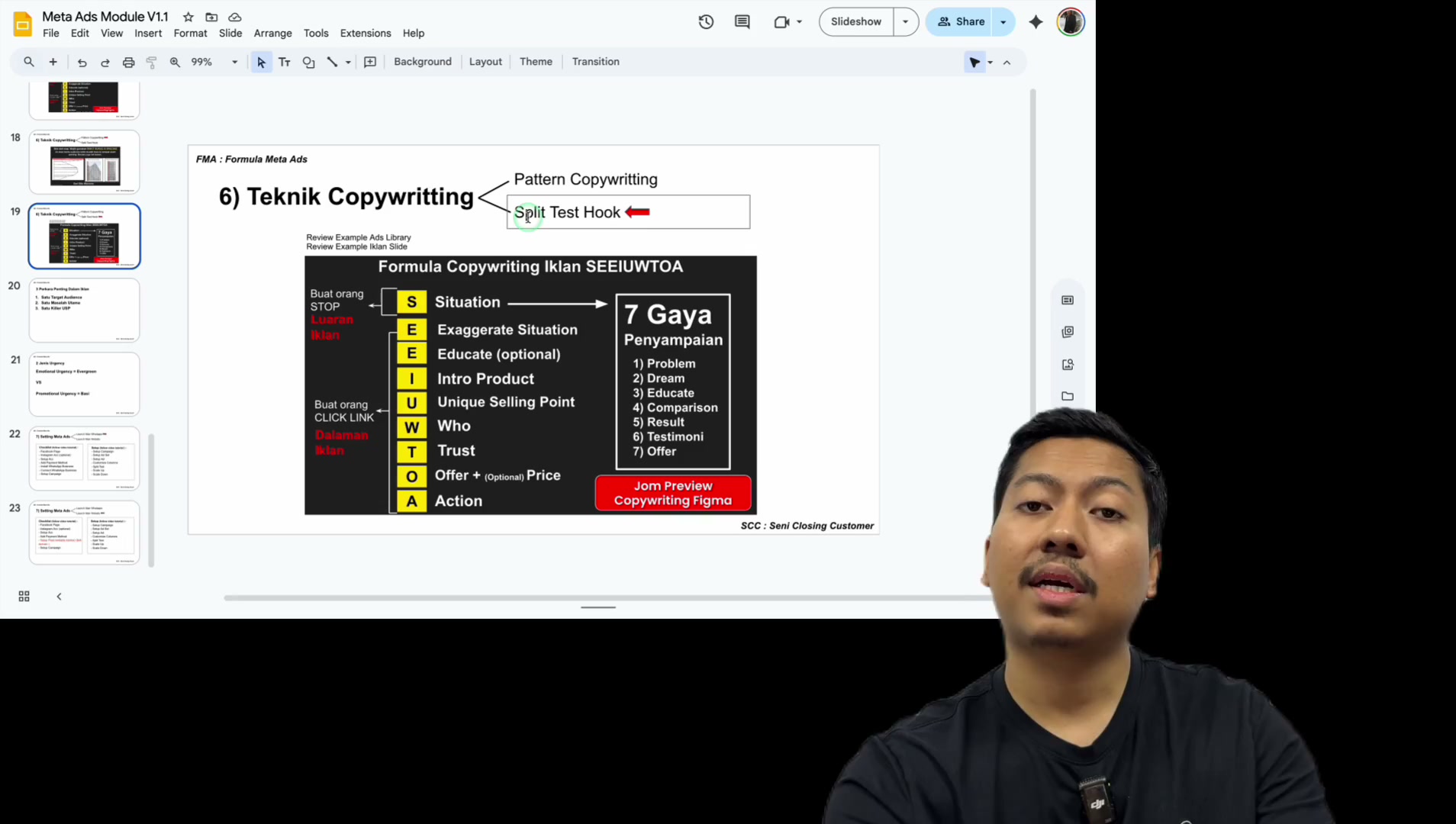Print the presentation
This screenshot has height=824, width=1456.
click(x=128, y=62)
